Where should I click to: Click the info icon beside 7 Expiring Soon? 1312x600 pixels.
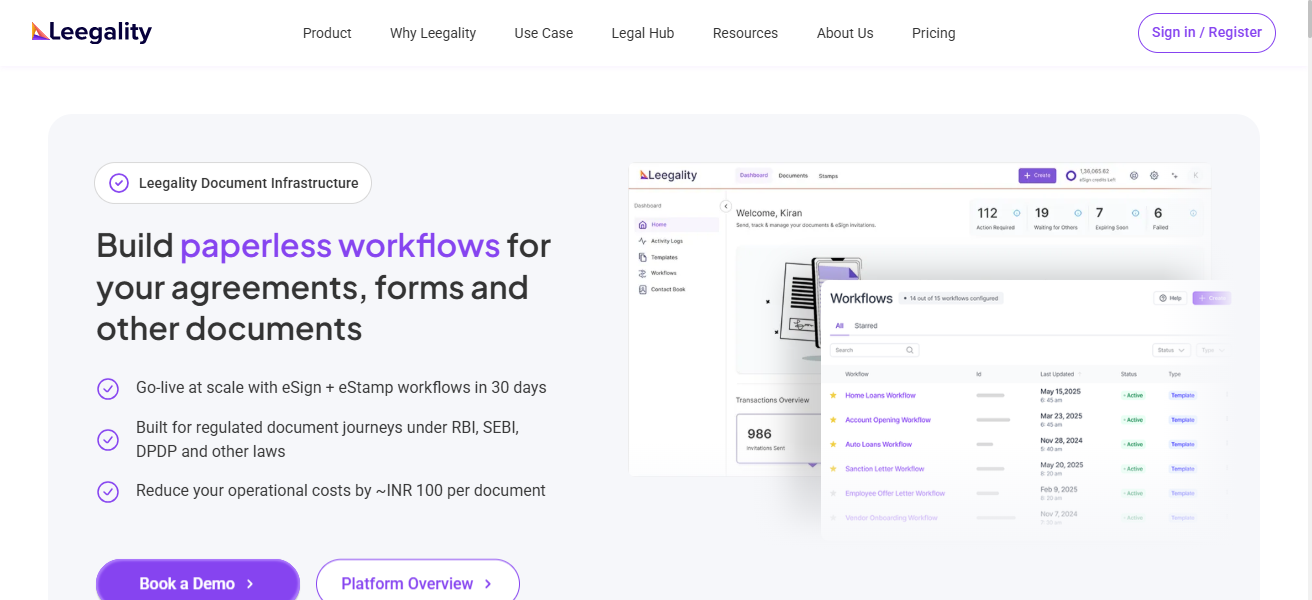(x=1135, y=213)
